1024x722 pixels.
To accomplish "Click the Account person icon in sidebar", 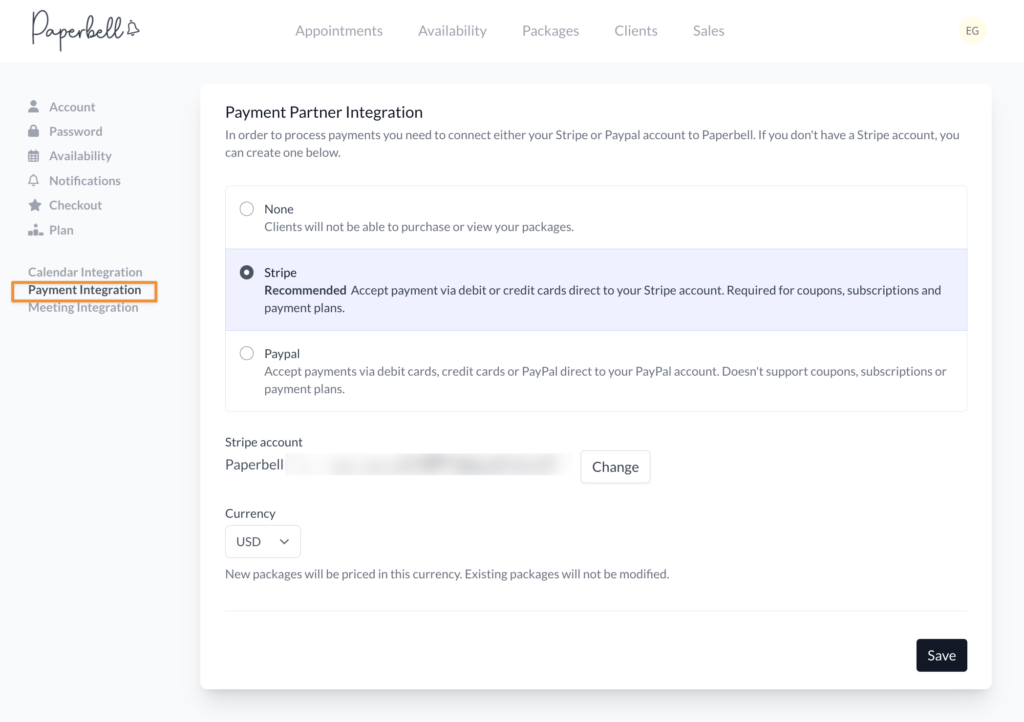I will pyautogui.click(x=34, y=107).
